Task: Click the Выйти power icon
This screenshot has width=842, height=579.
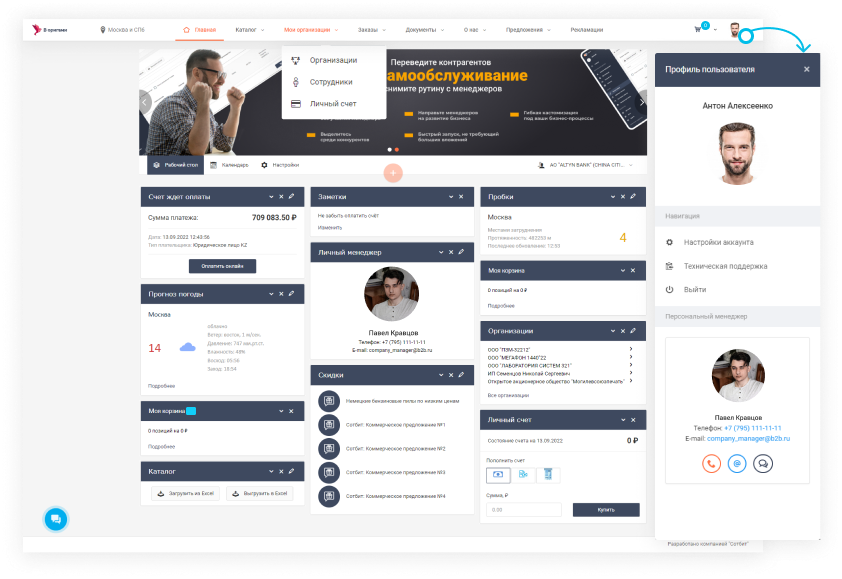Action: [670, 289]
